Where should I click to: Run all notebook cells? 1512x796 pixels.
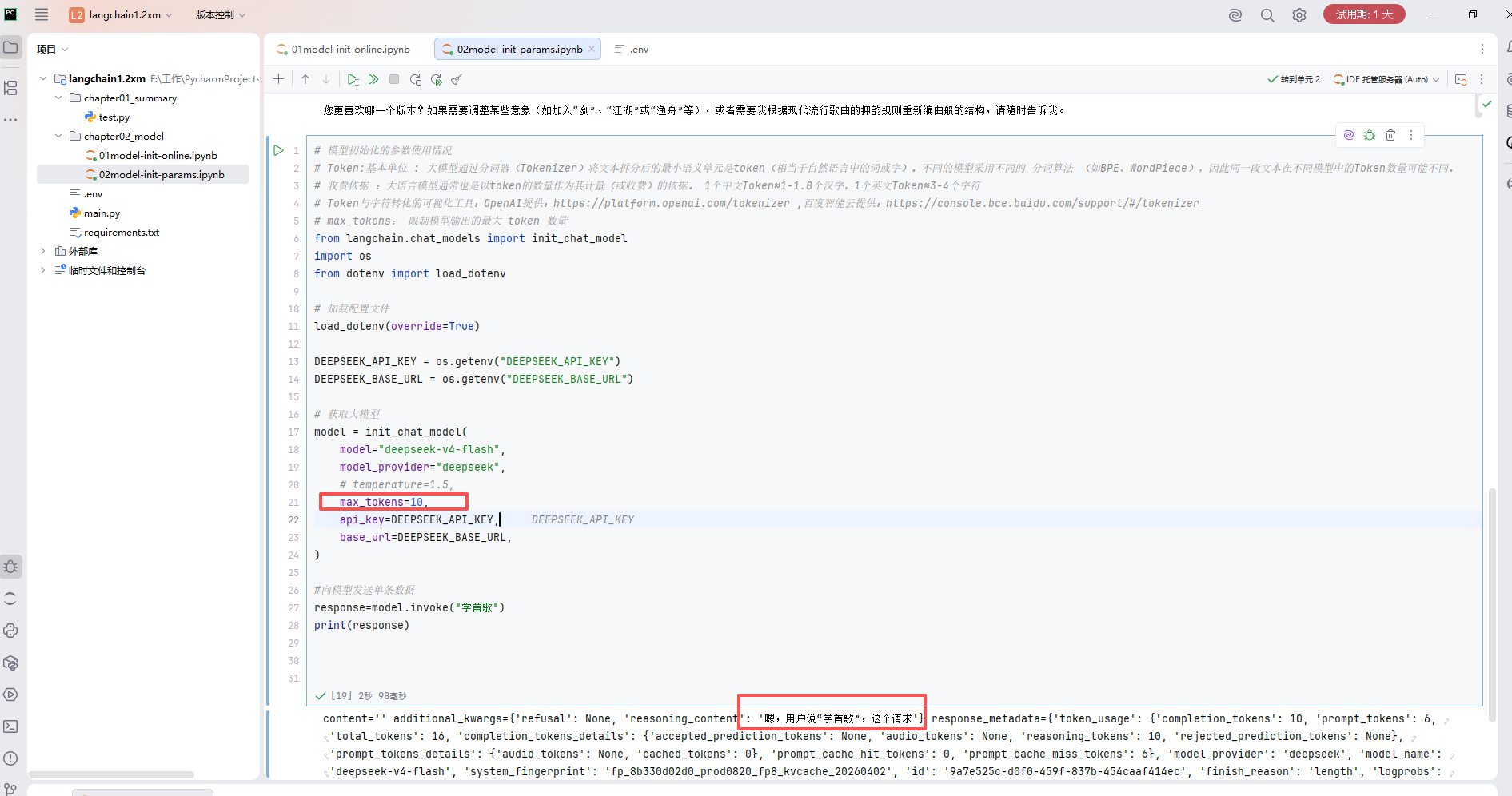click(373, 79)
